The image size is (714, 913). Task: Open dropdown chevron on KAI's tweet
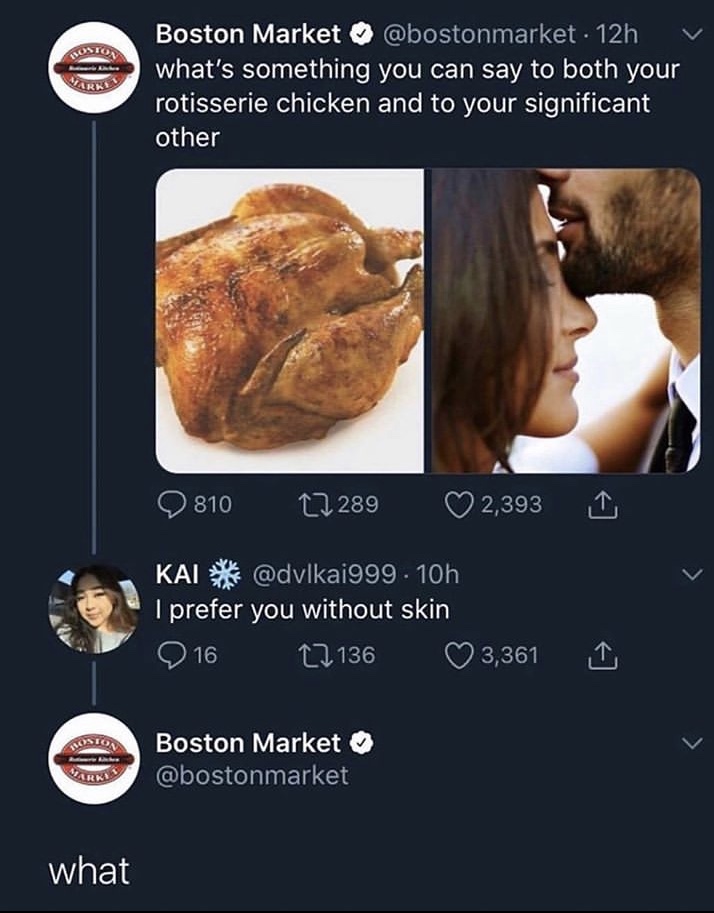[690, 575]
